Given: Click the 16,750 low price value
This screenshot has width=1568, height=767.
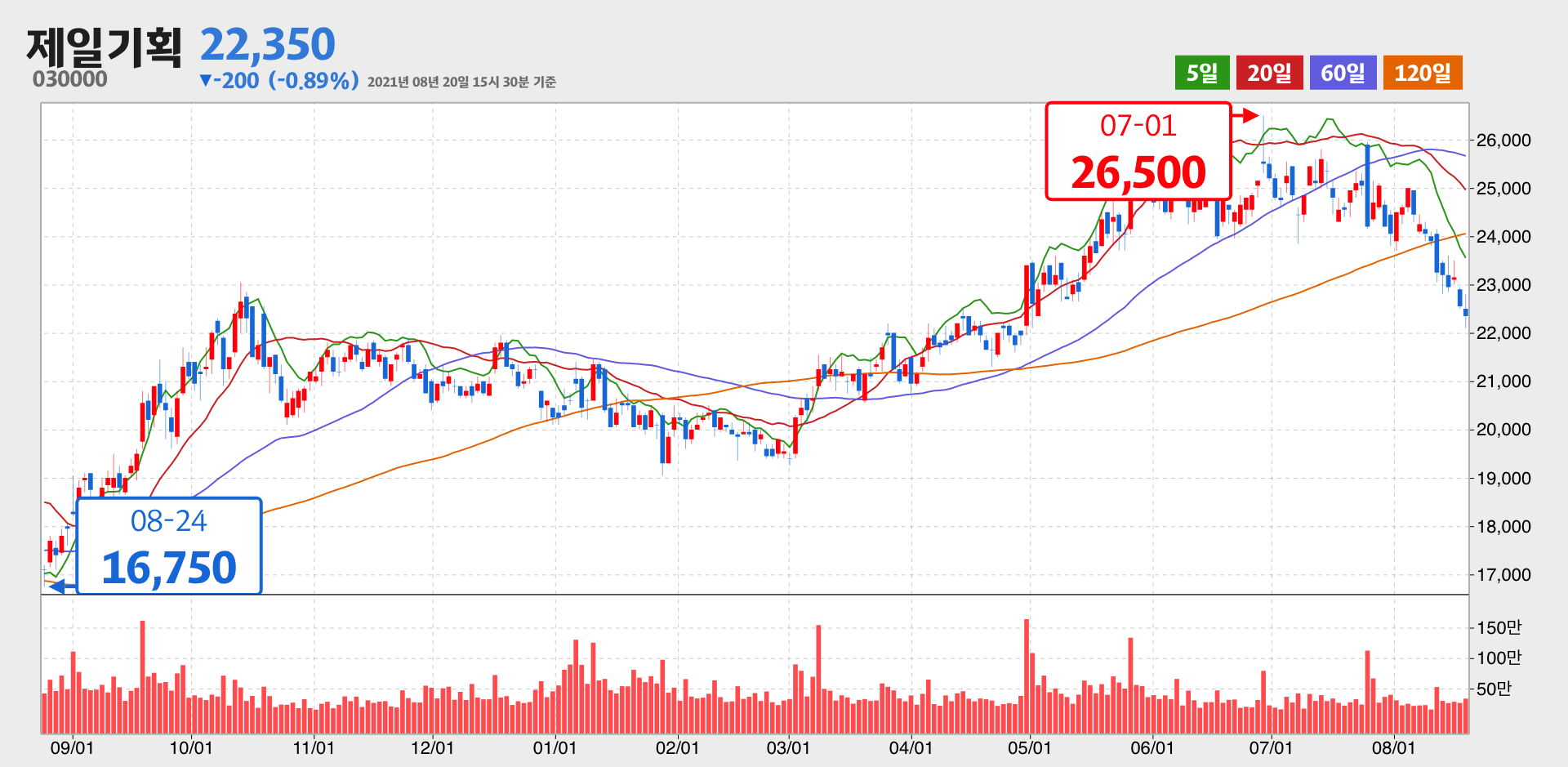Looking at the screenshot, I should pos(169,568).
